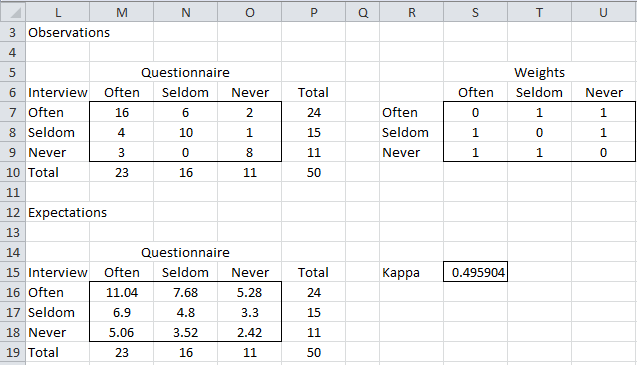The height and width of the screenshot is (365, 637).
Task: Select expected value cell 11.04
Action: 121,292
